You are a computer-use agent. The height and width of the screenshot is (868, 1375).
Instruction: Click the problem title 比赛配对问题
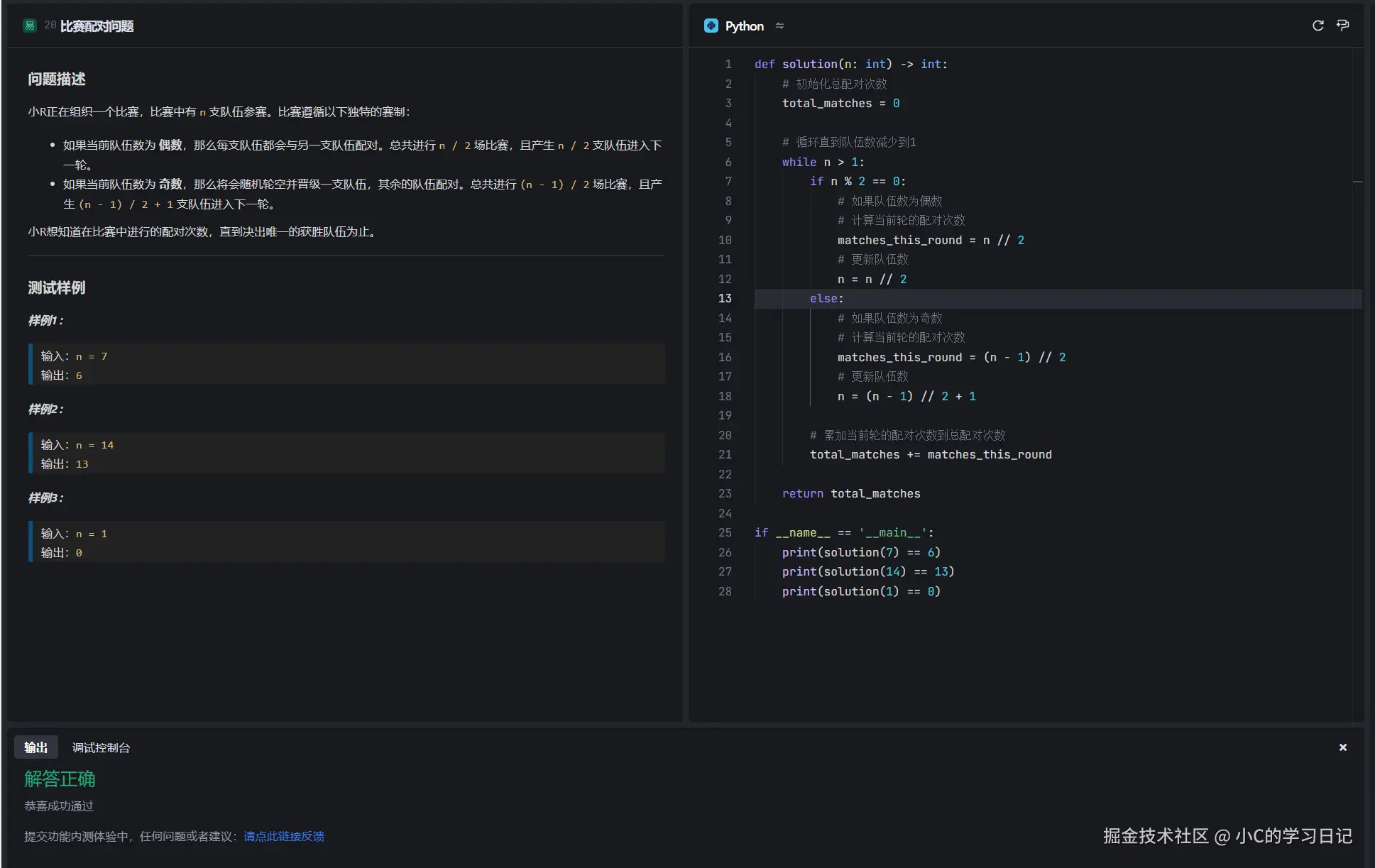(x=97, y=26)
